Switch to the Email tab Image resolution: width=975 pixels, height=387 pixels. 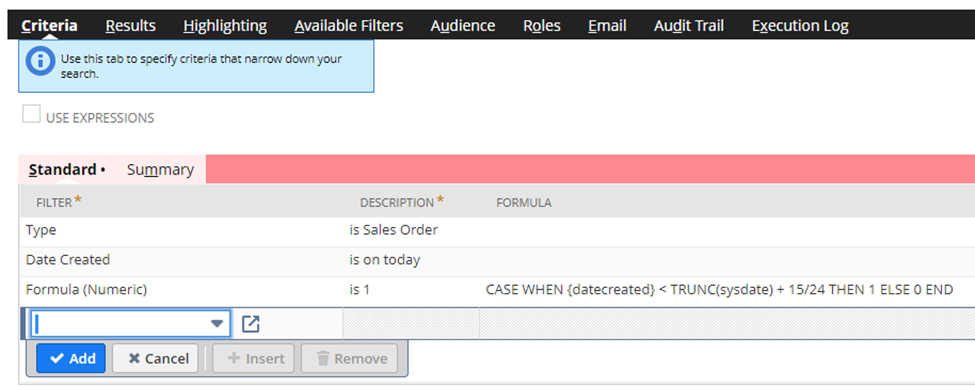coord(607,26)
